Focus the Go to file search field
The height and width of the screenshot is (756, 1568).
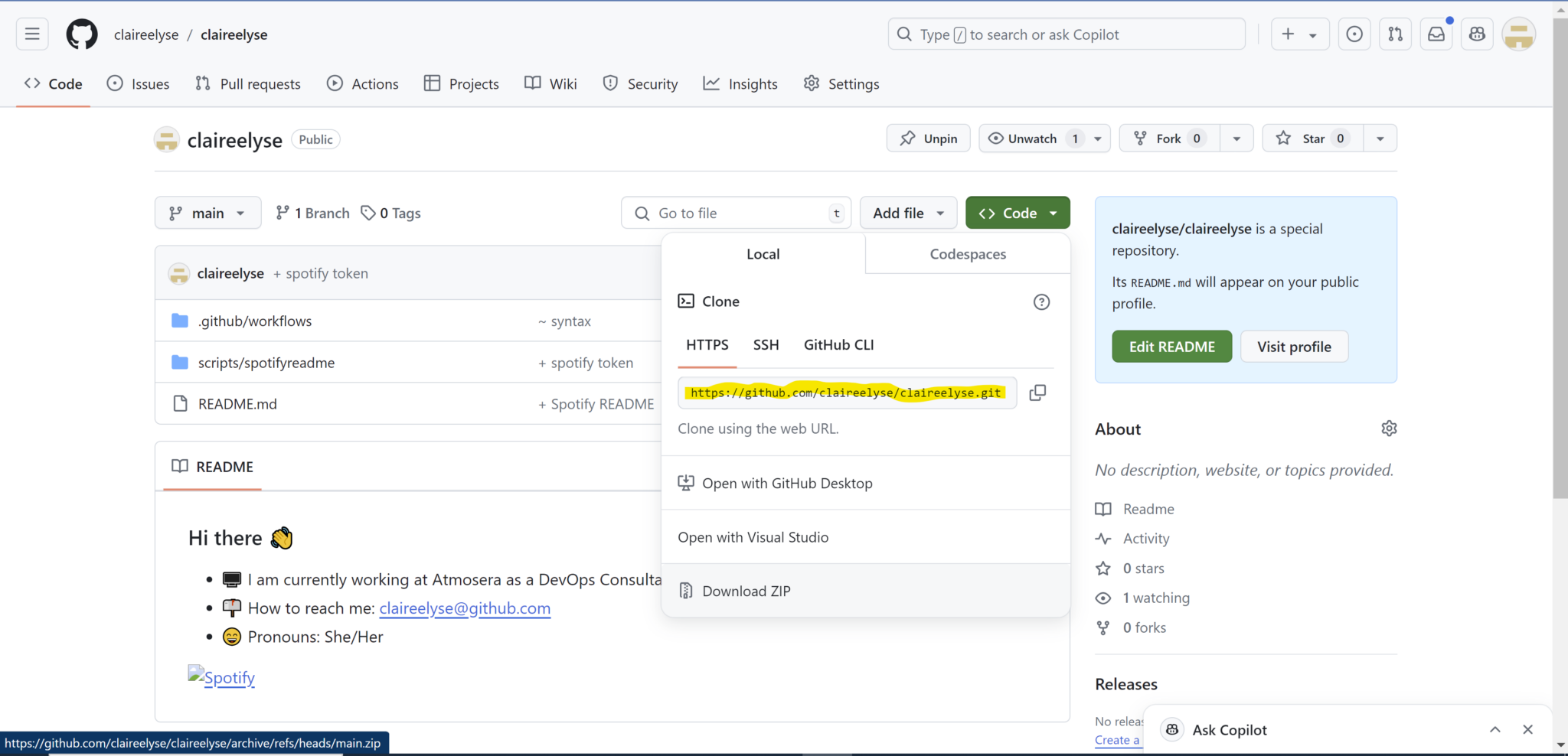737,213
